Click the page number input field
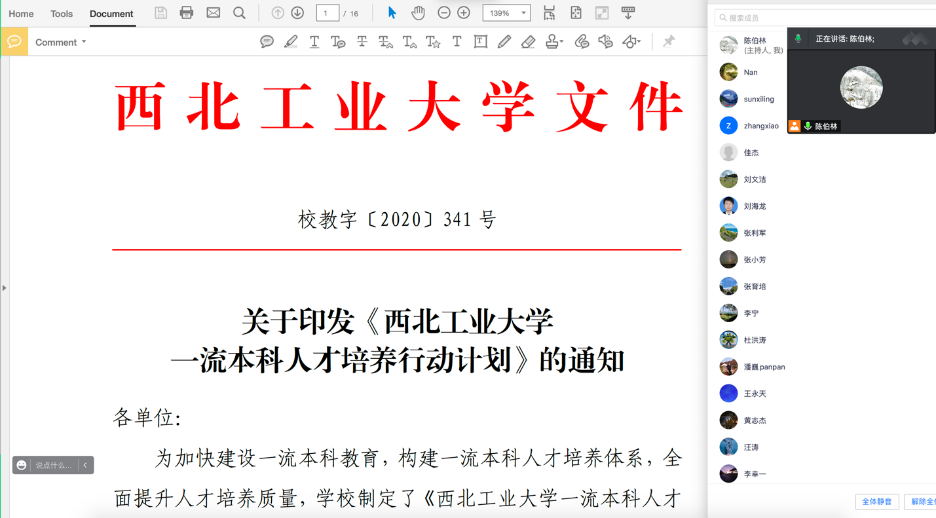This screenshot has height=518, width=936. (x=327, y=13)
